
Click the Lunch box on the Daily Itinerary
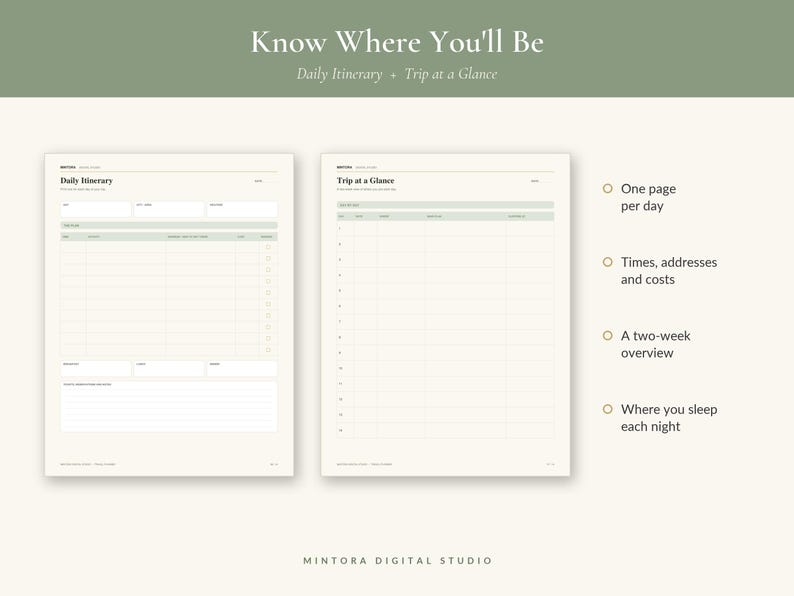coord(169,369)
